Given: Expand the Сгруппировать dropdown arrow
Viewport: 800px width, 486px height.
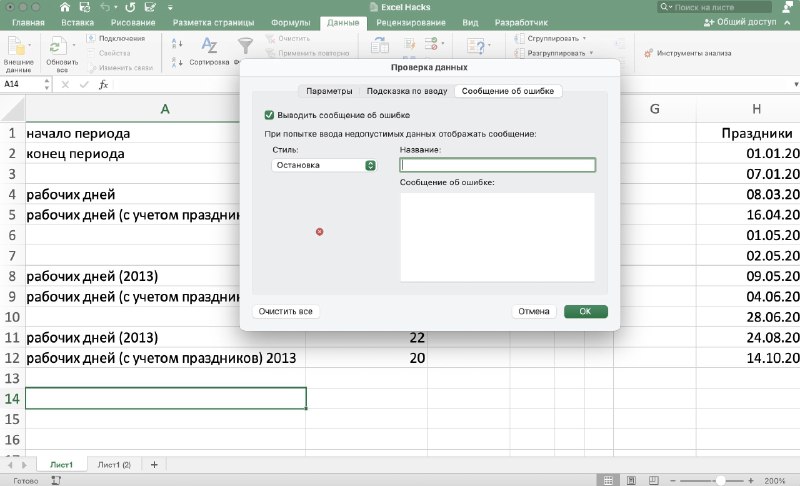Looking at the screenshot, I should (584, 38).
